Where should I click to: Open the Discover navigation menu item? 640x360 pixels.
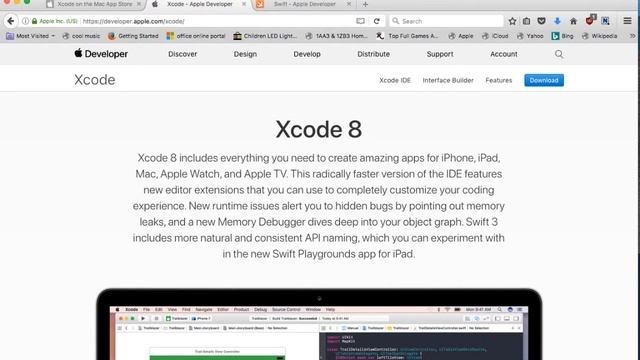click(182, 54)
